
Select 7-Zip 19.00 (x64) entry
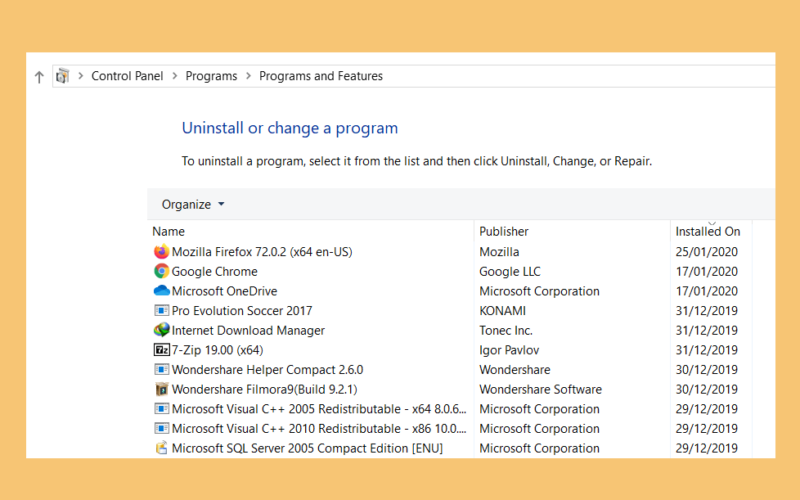pyautogui.click(x=217, y=350)
